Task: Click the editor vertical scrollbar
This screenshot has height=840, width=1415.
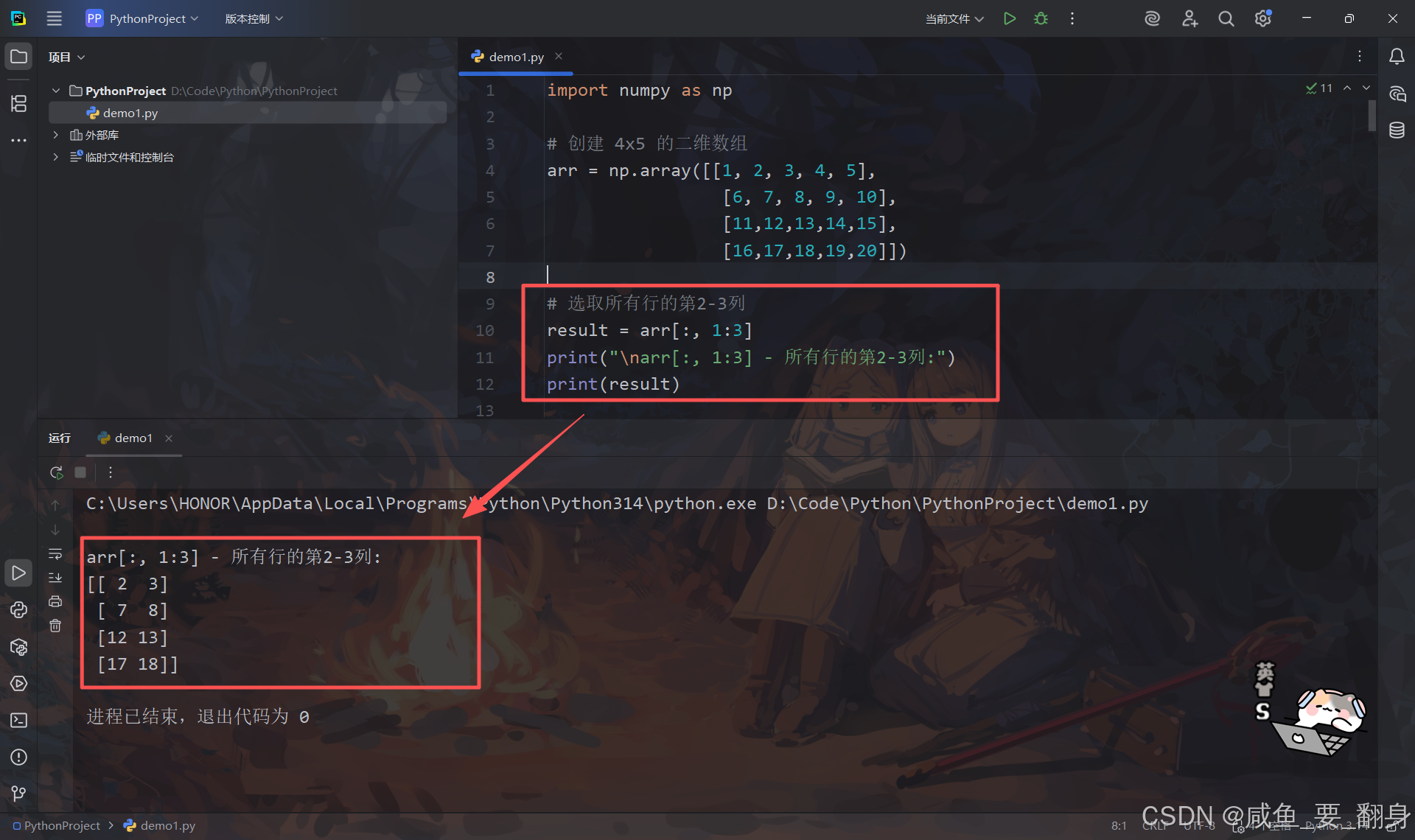Action: pyautogui.click(x=1372, y=116)
